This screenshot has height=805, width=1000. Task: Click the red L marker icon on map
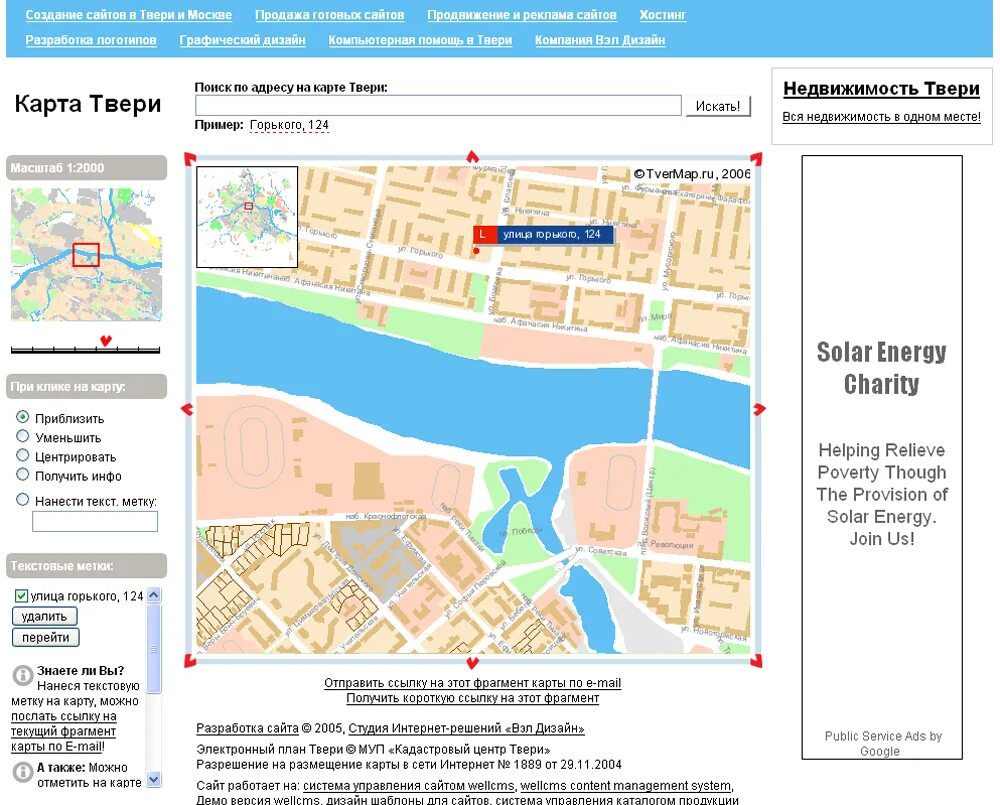pos(484,235)
